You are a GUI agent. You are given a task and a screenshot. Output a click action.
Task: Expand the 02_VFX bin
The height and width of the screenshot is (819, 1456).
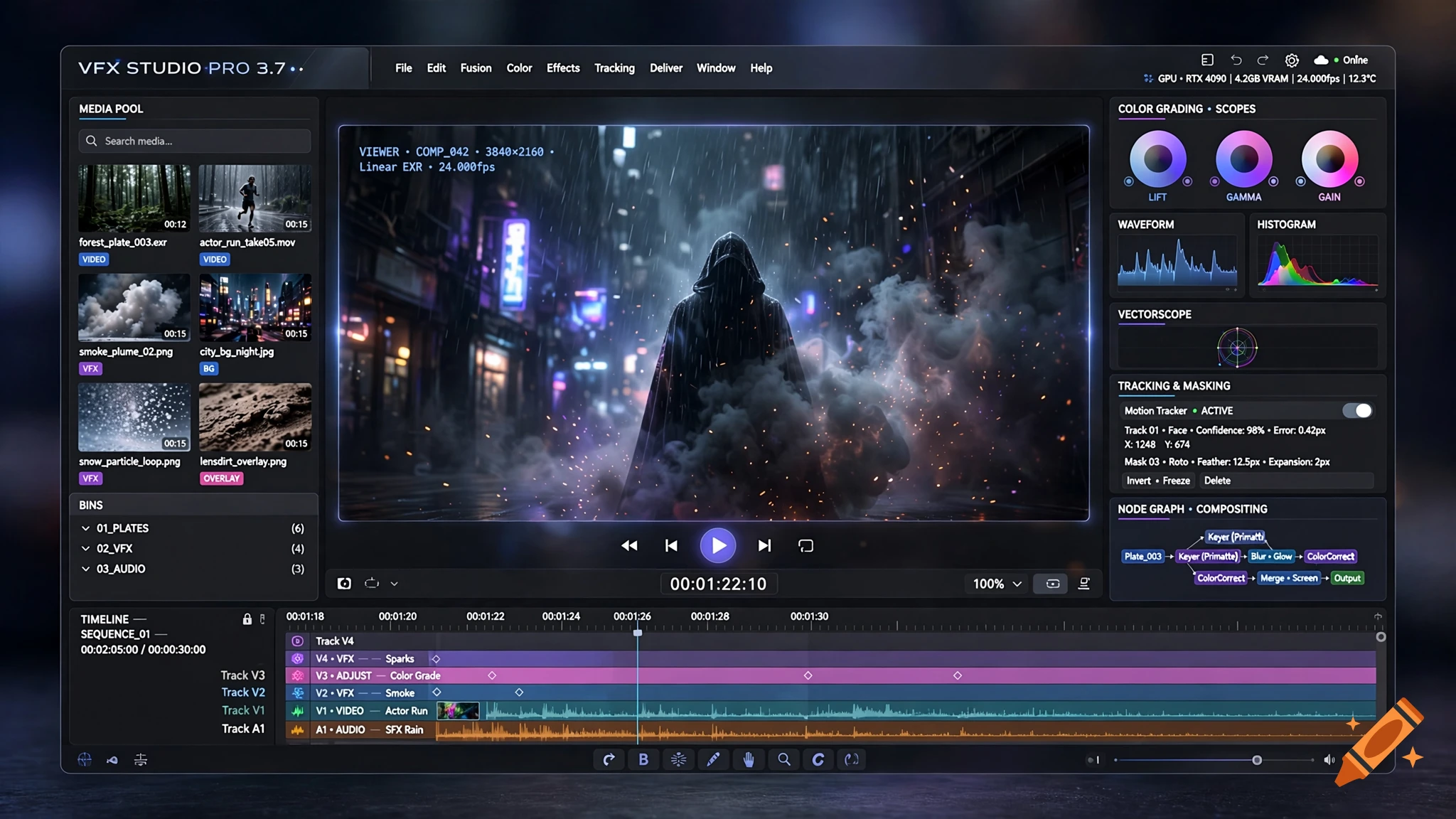click(x=85, y=548)
